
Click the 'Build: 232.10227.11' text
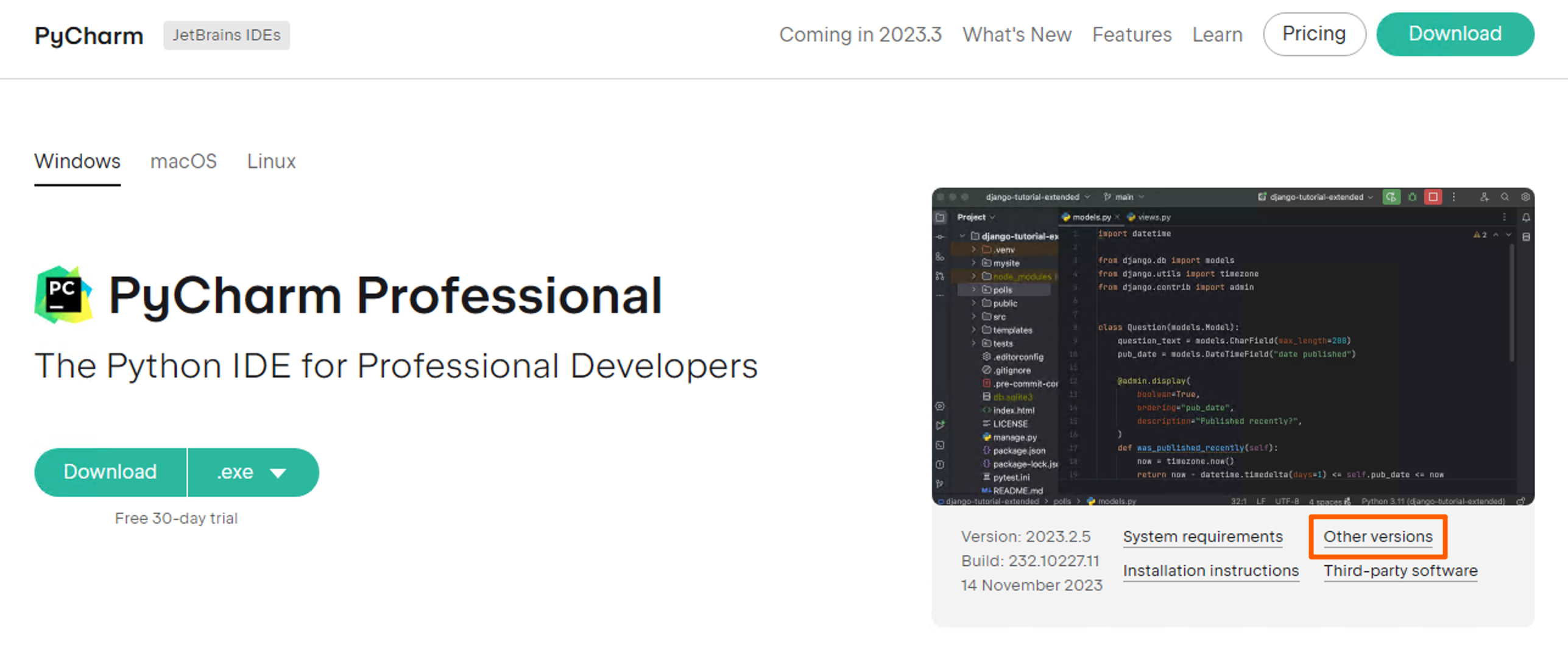click(x=1030, y=561)
